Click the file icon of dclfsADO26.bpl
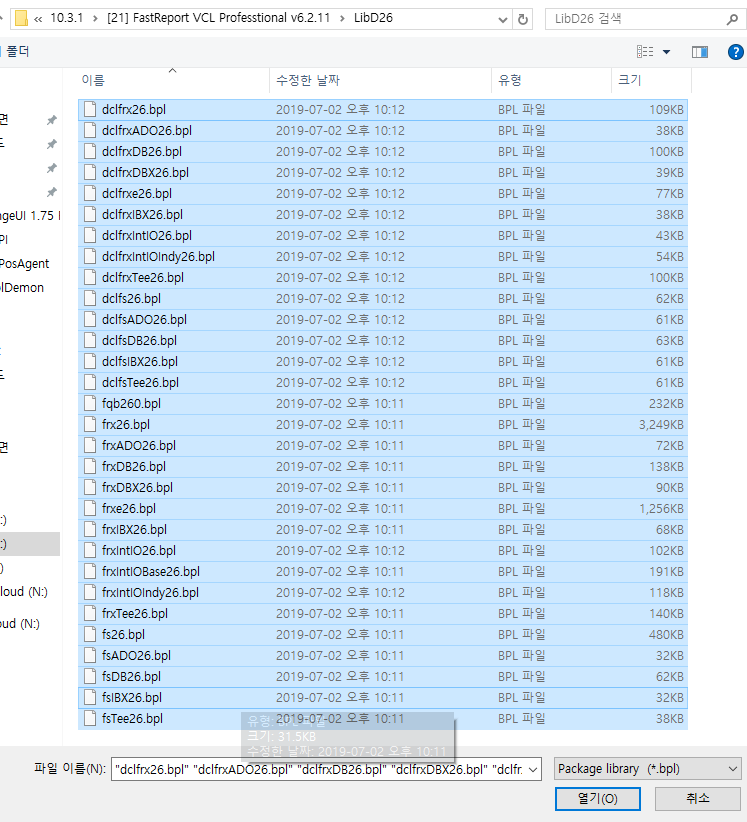The image size is (747, 822). coord(90,319)
